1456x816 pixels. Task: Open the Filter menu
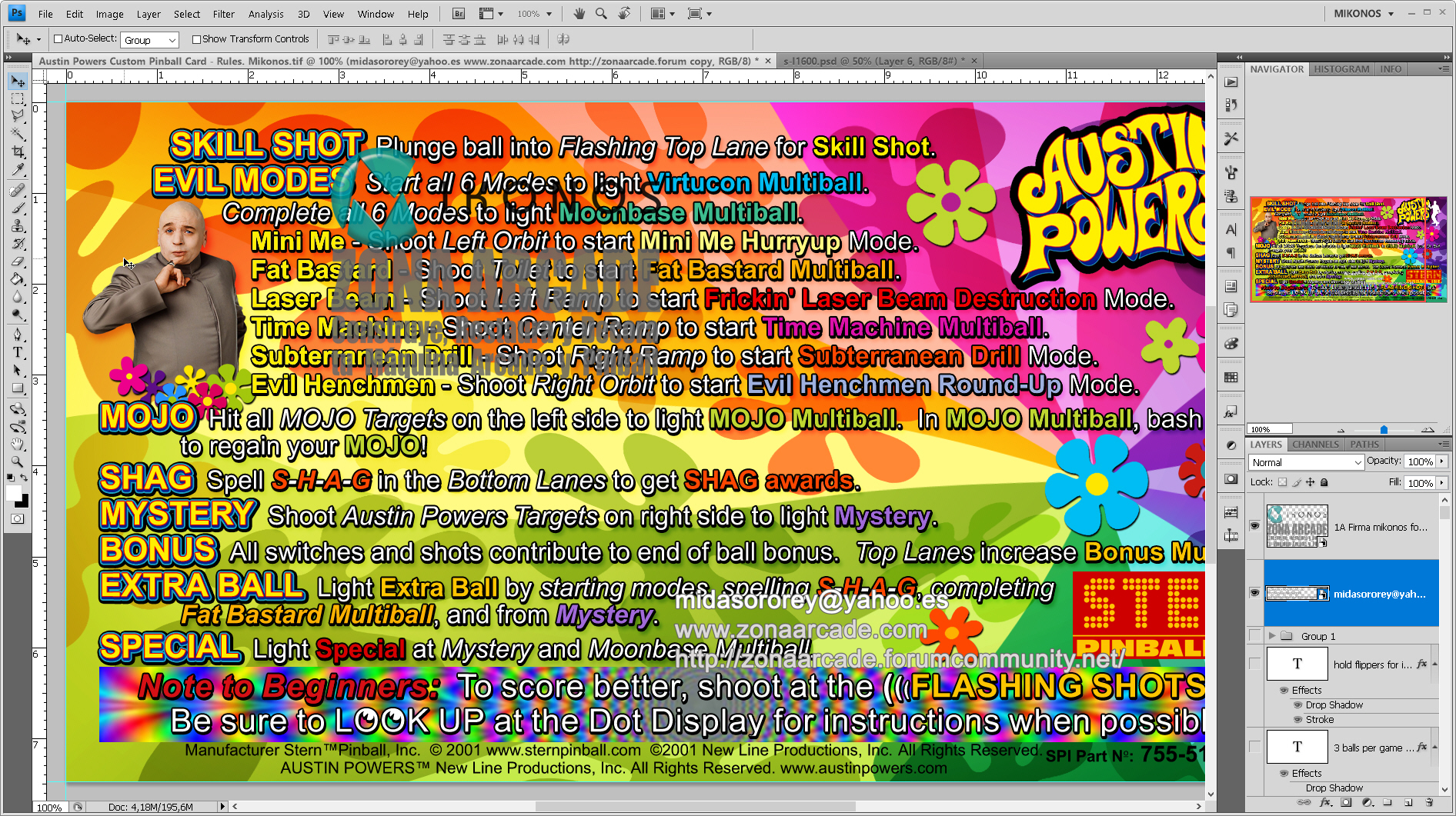[x=223, y=14]
